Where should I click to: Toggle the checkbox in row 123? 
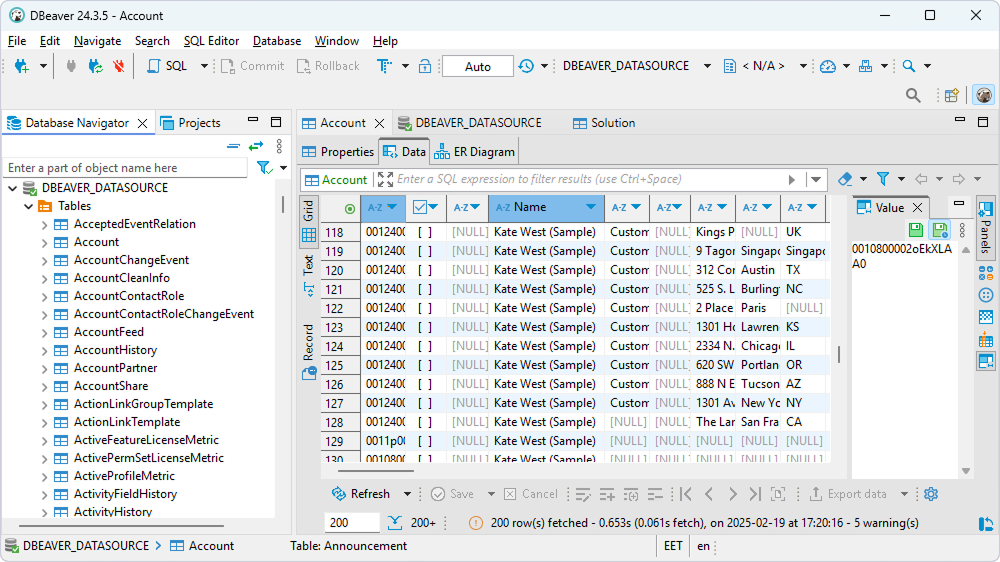(x=425, y=327)
